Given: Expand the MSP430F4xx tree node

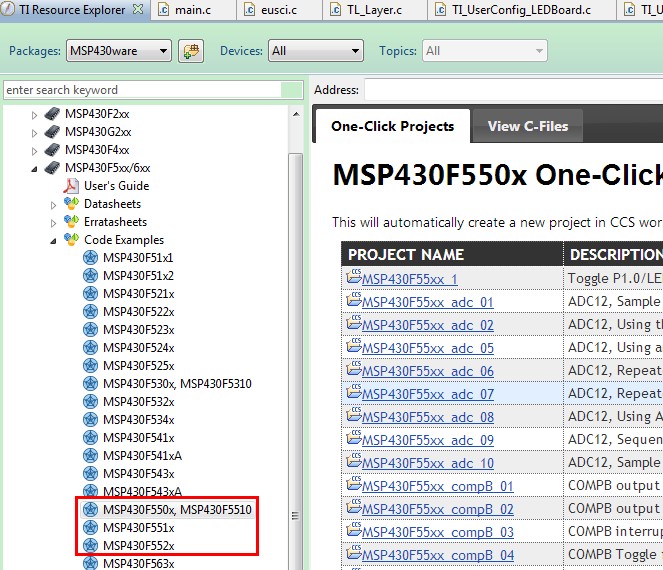Looking at the screenshot, I should tap(34, 151).
